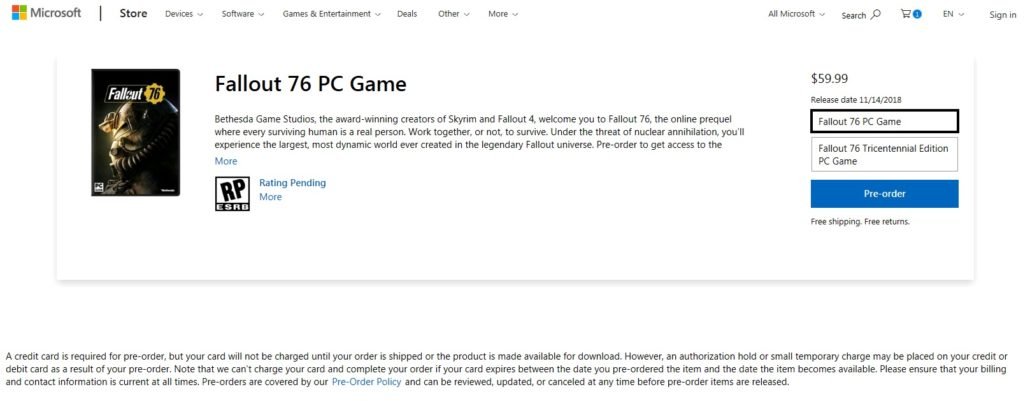The width and height of the screenshot is (1030, 401).
Task: Expand the Devices dropdown menu
Action: (183, 14)
